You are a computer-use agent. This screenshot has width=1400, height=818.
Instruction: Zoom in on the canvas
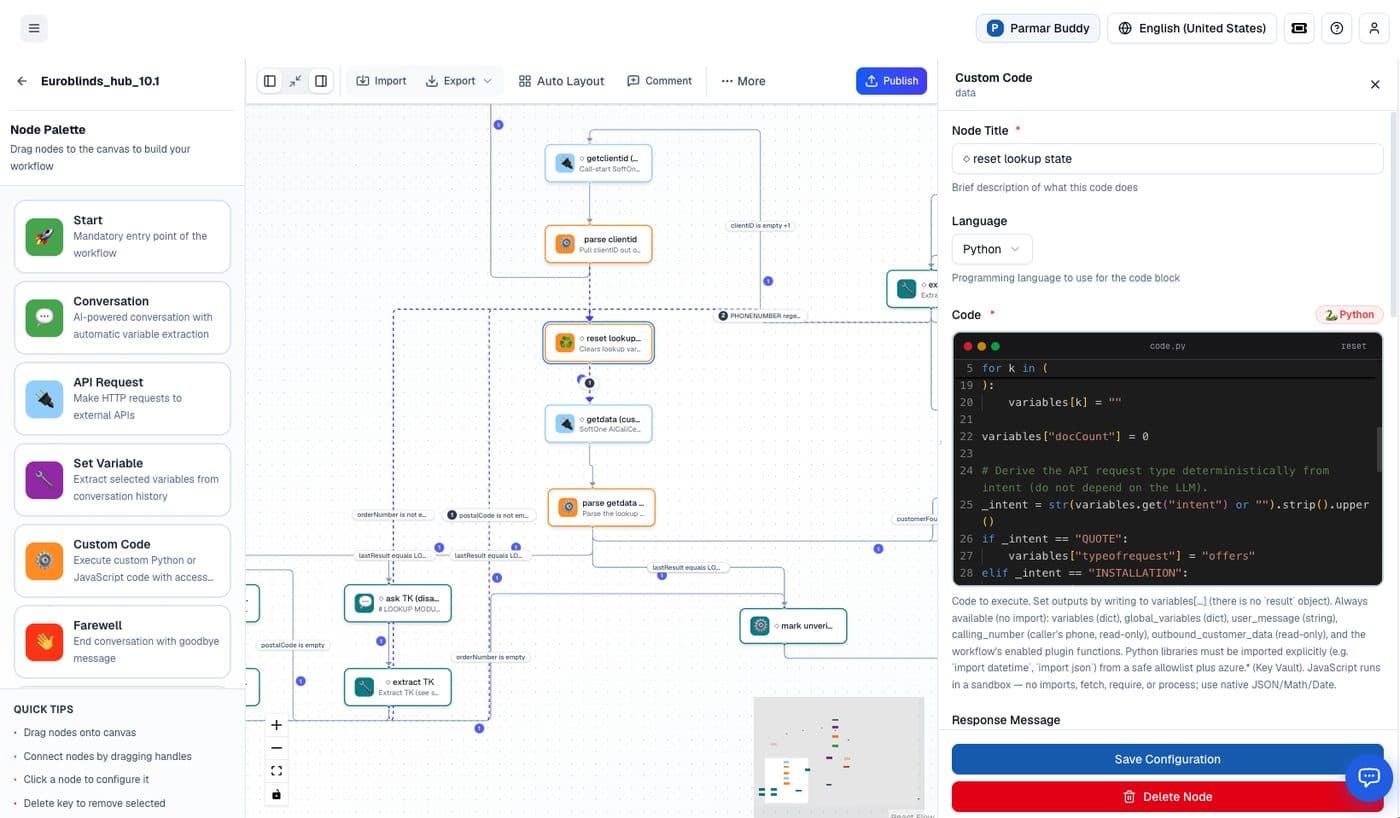pyautogui.click(x=277, y=725)
